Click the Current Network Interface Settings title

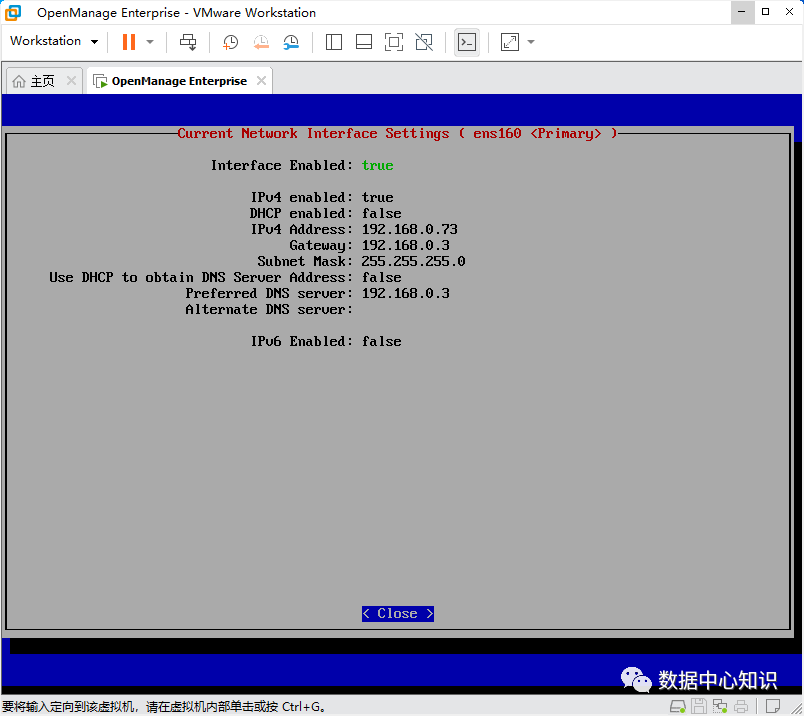397,133
